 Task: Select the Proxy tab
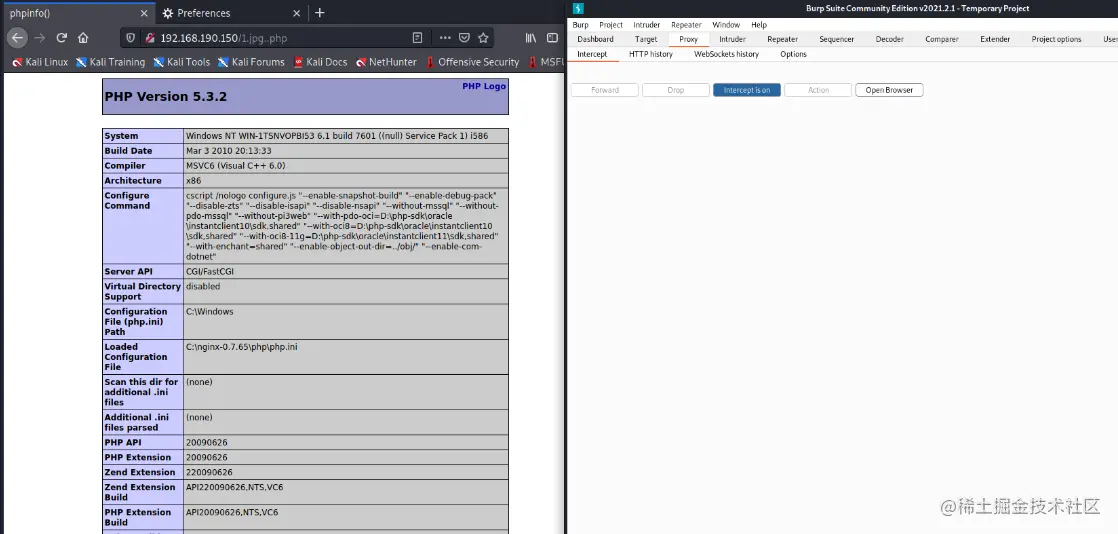click(688, 39)
